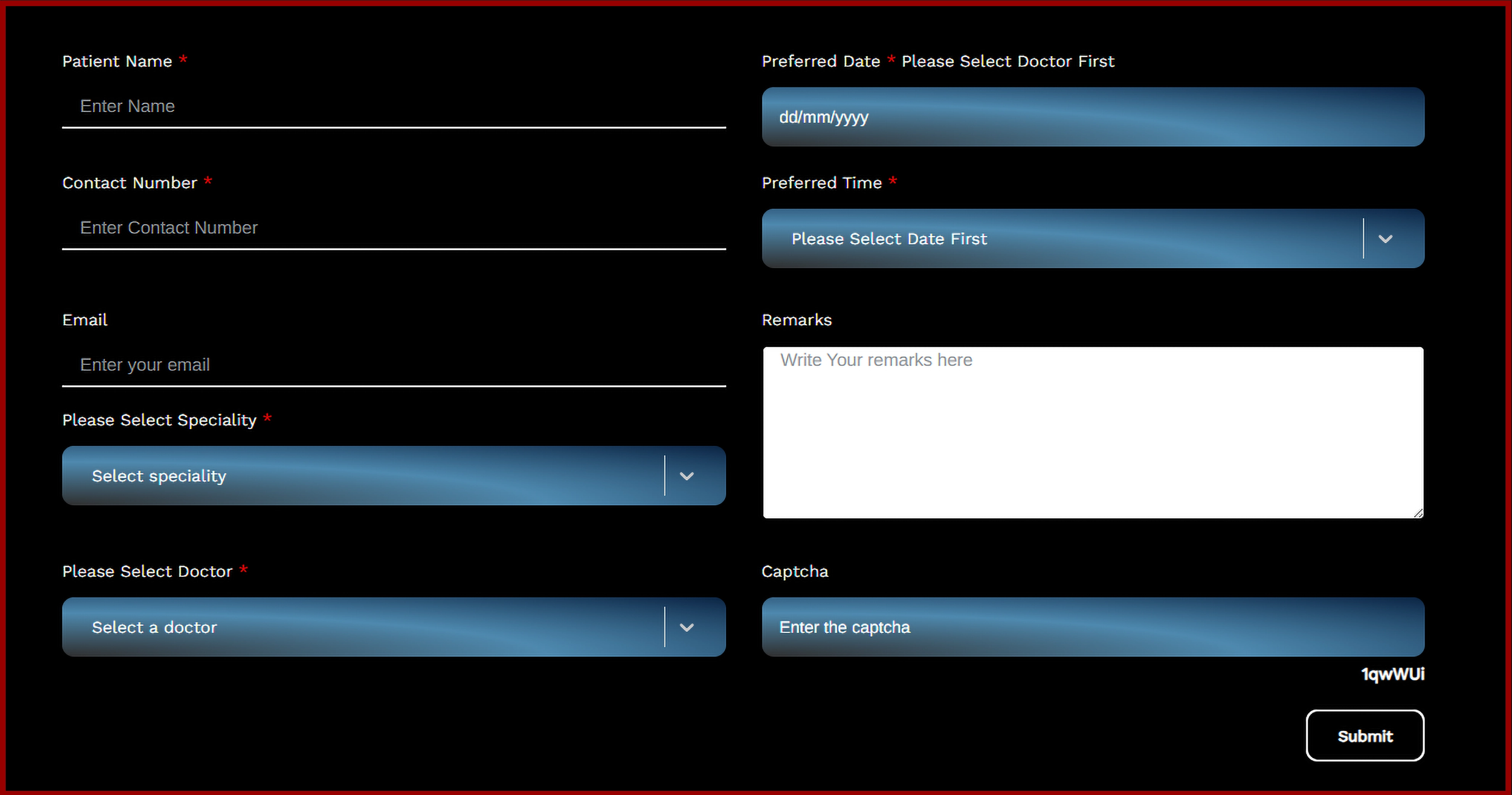Click the Captcha label text

795,571
